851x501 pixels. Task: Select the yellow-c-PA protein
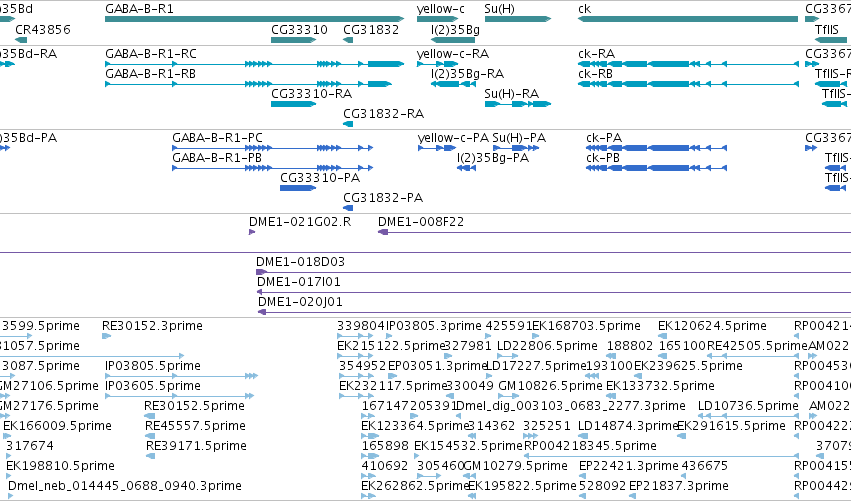437,148
